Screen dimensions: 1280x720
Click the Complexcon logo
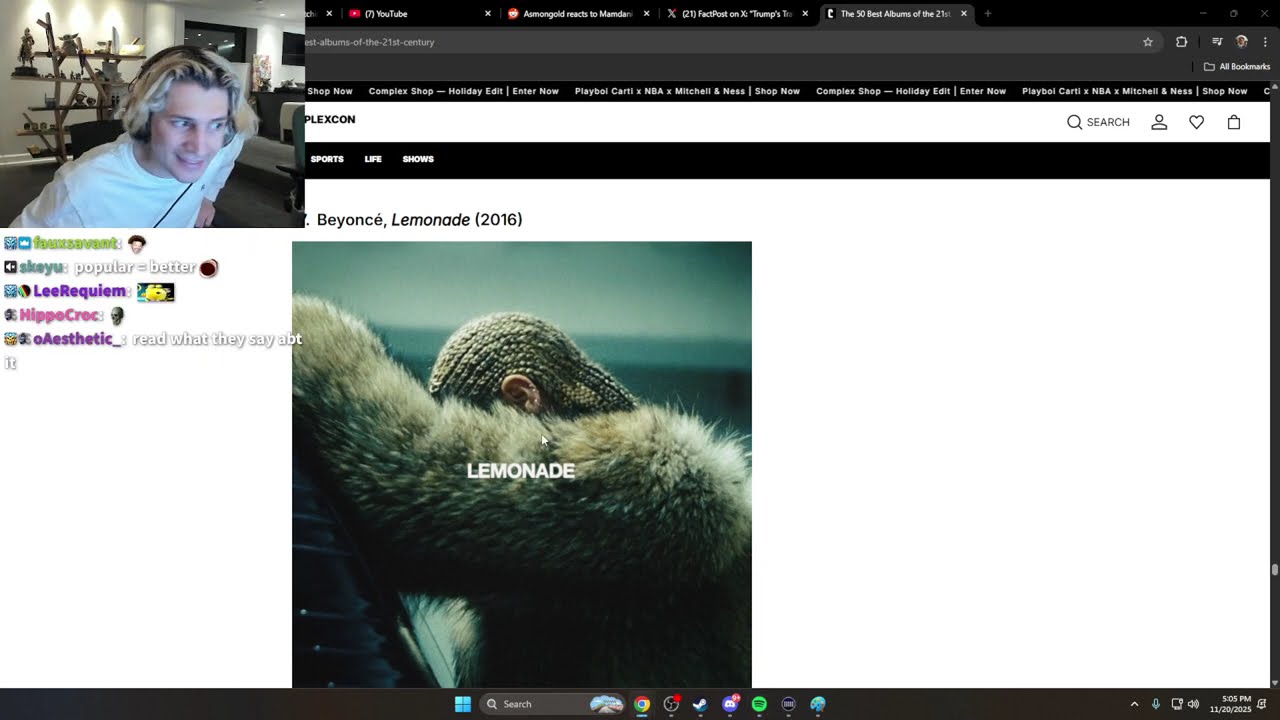330,120
